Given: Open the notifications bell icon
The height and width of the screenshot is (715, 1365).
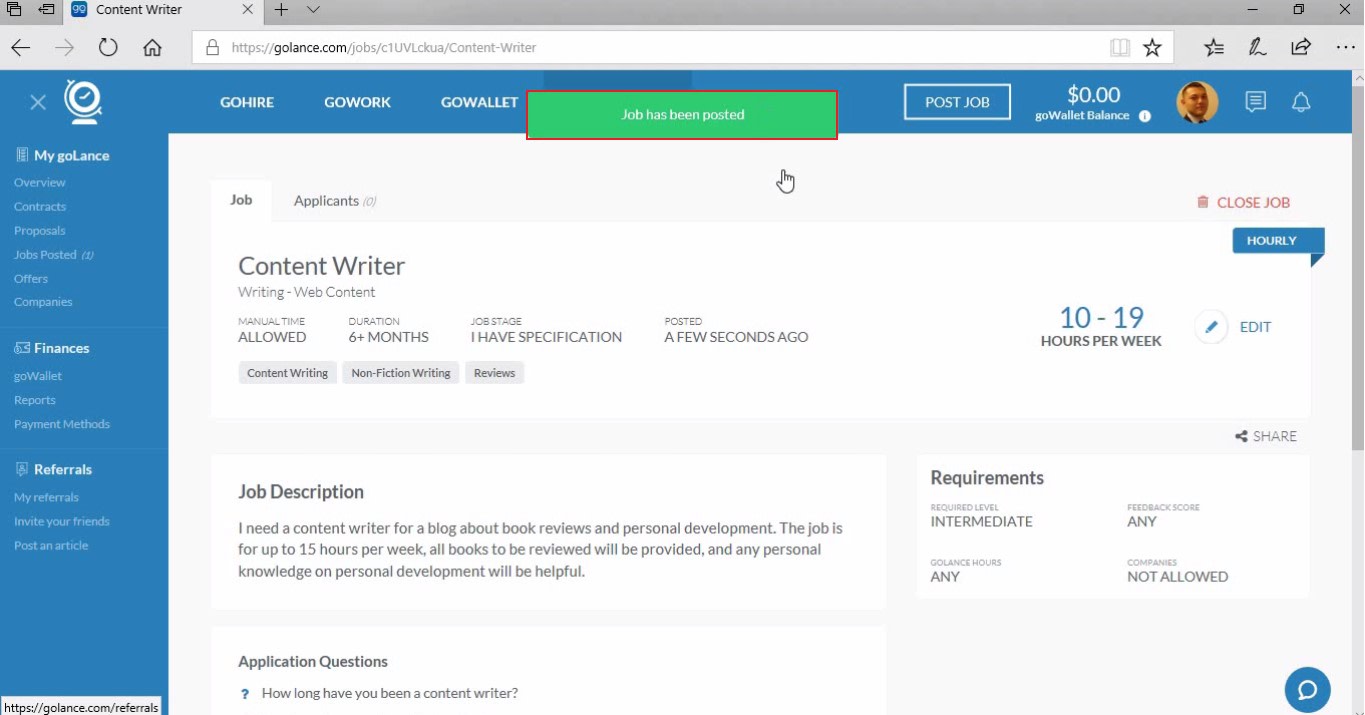Looking at the screenshot, I should [1301, 102].
